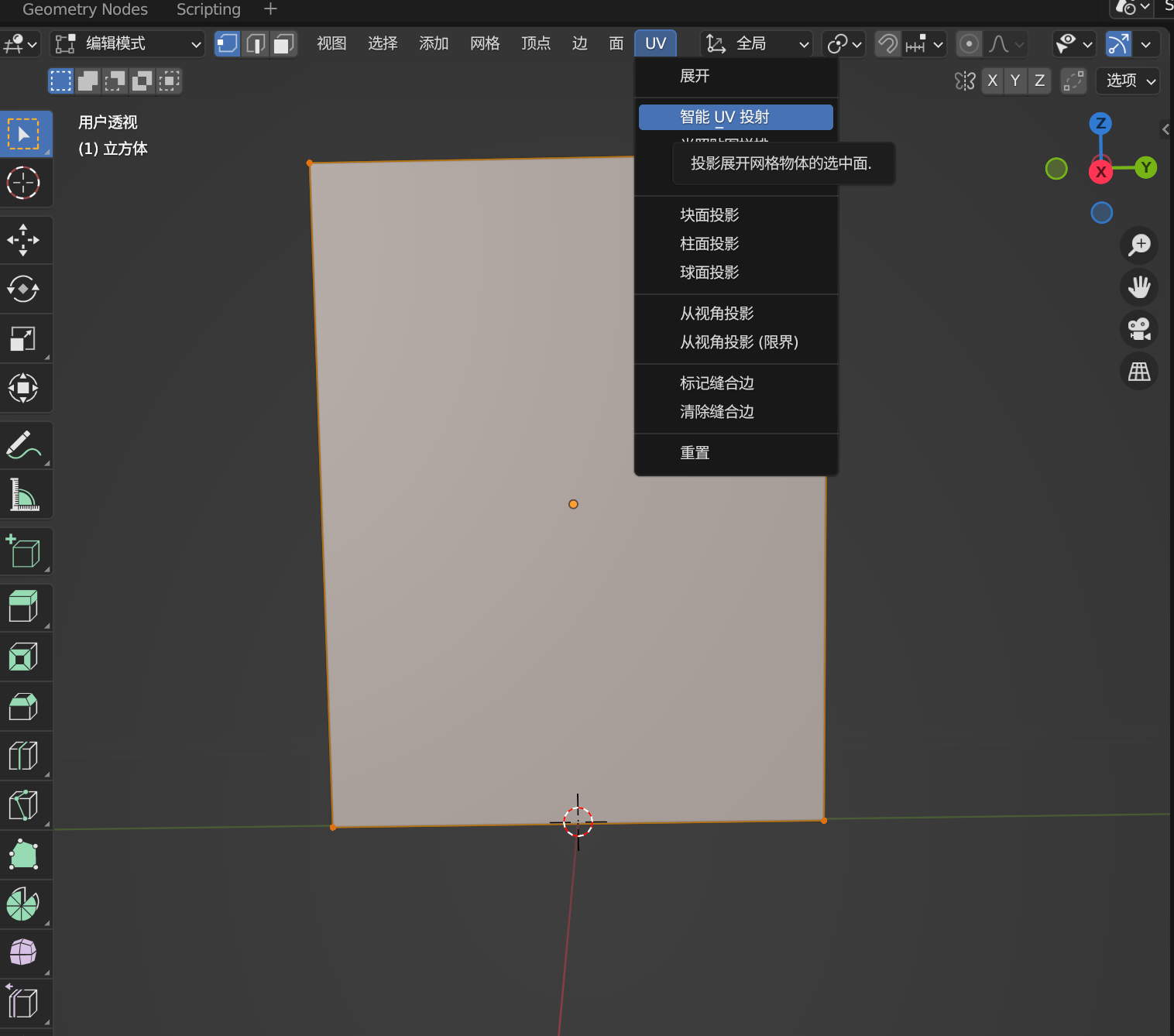Toggle X axis mirror

coord(993,81)
